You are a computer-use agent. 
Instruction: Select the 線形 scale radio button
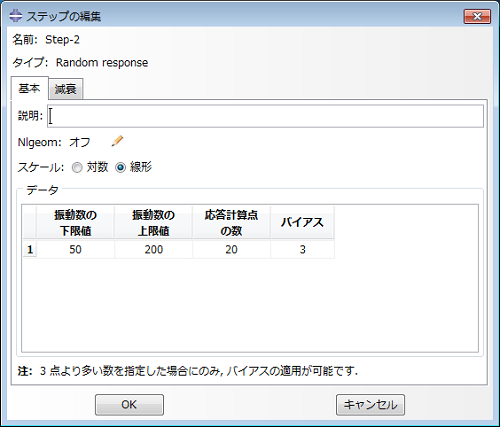tap(120, 167)
